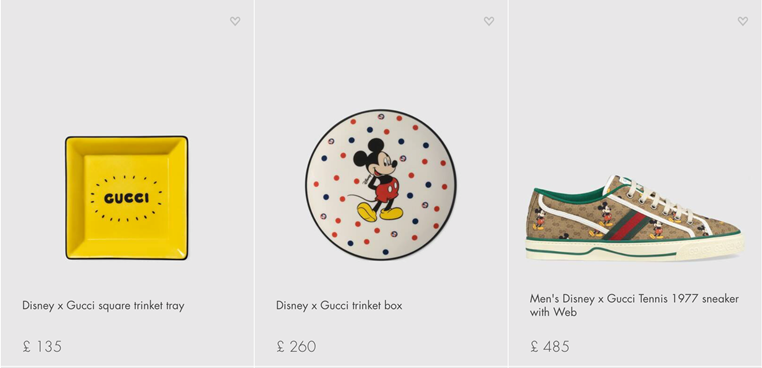762x368 pixels.
Task: Click Mickey's yellow shoes on the trinket box
Action: tap(380, 212)
